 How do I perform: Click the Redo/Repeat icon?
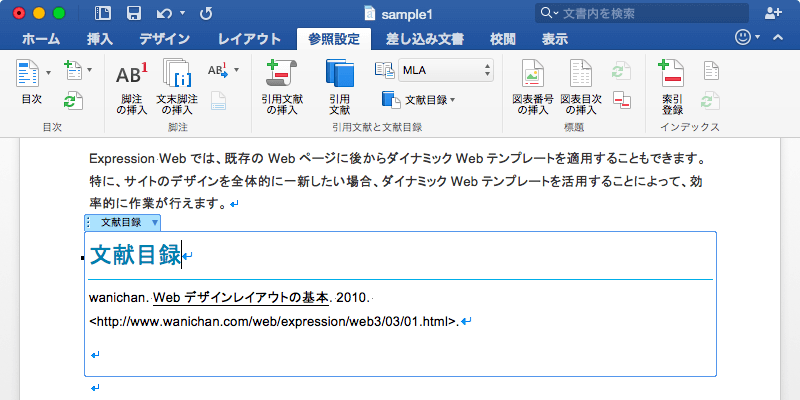(x=206, y=14)
